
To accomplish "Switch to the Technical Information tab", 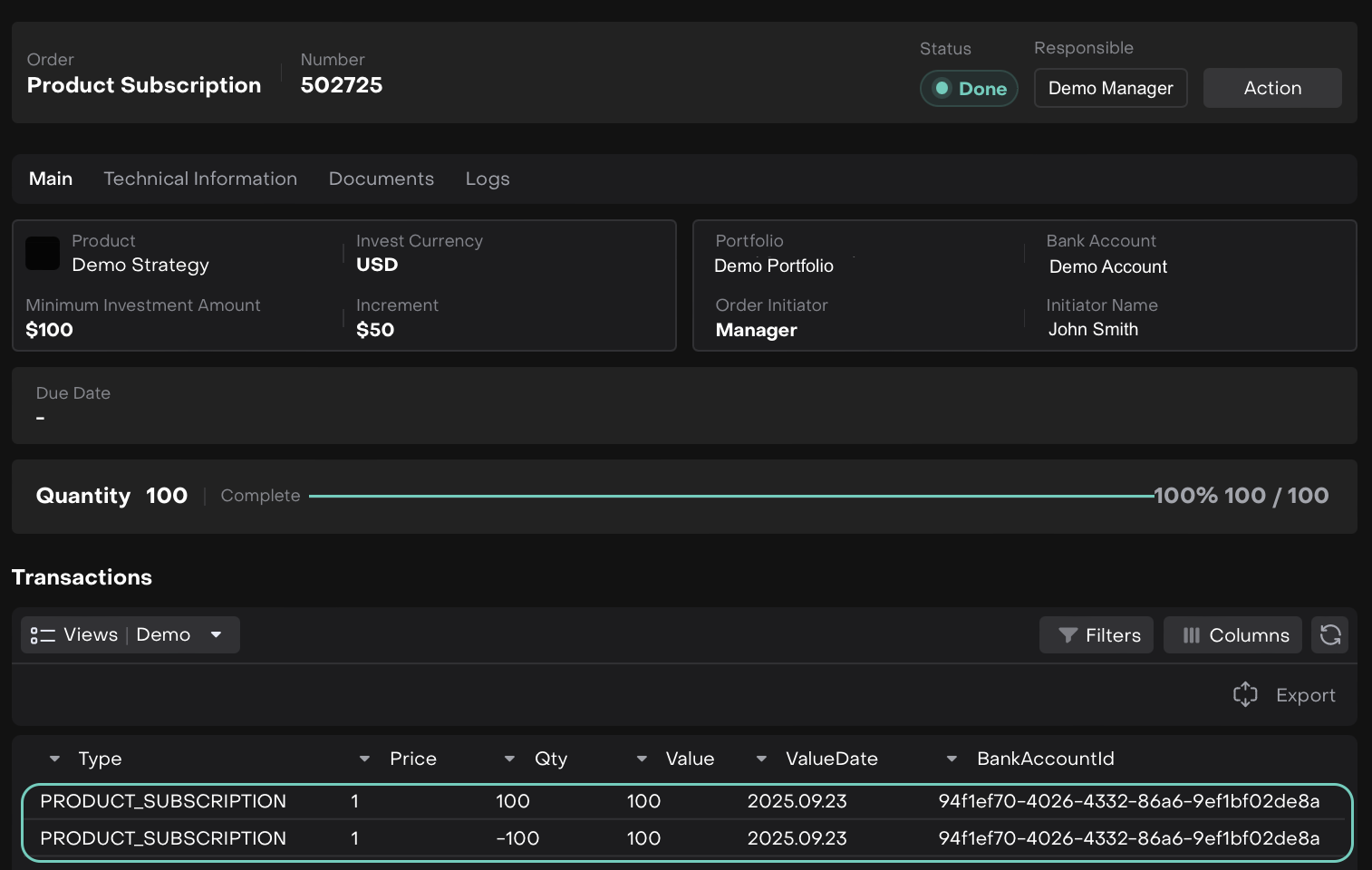I will [200, 179].
